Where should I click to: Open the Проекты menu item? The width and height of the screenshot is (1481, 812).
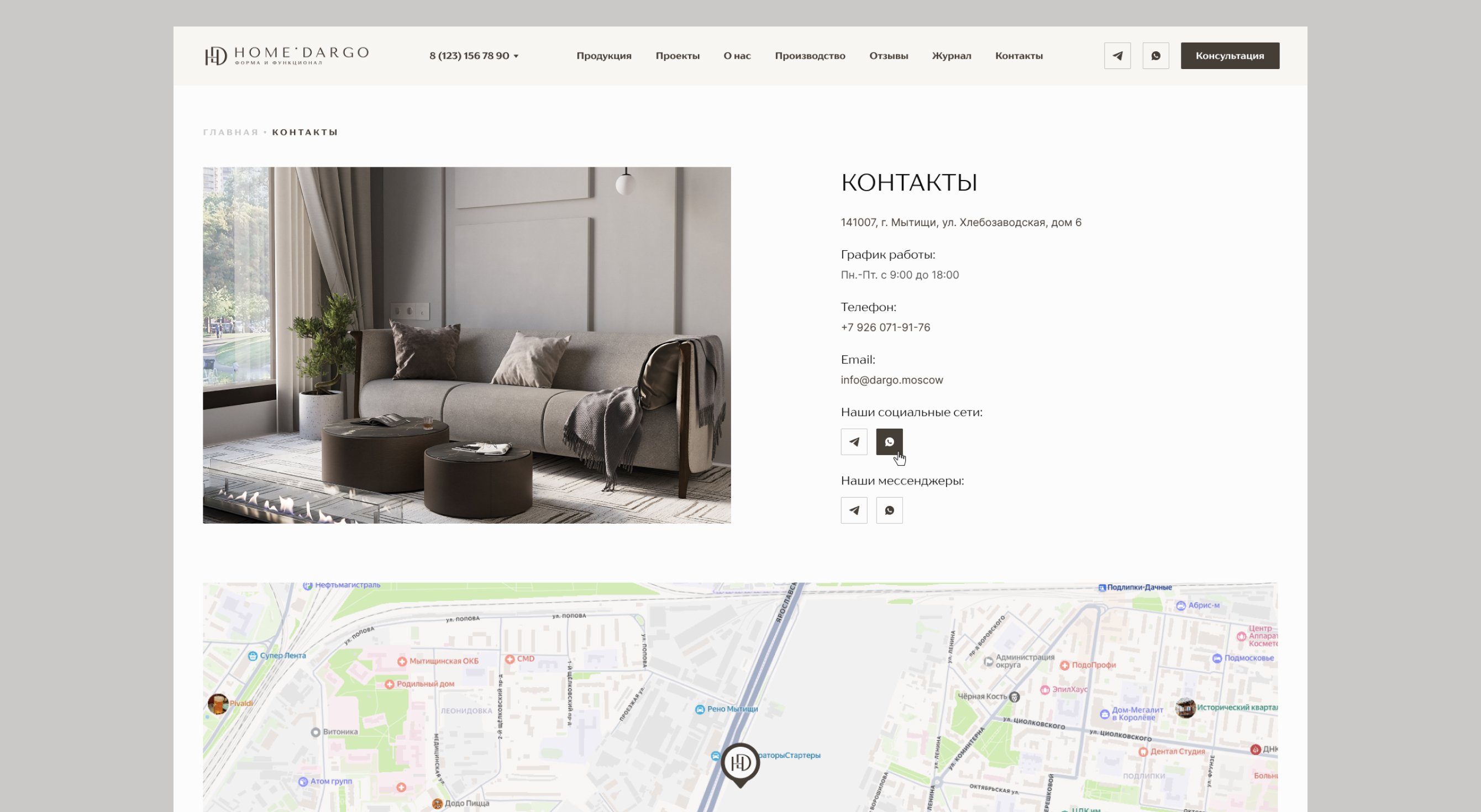(678, 56)
